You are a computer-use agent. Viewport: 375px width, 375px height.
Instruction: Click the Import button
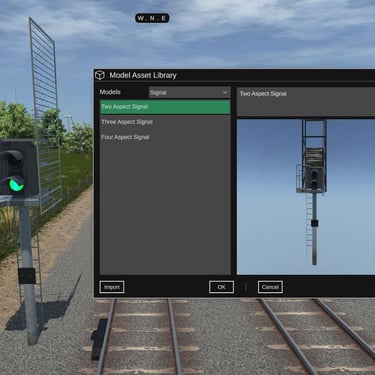point(112,287)
